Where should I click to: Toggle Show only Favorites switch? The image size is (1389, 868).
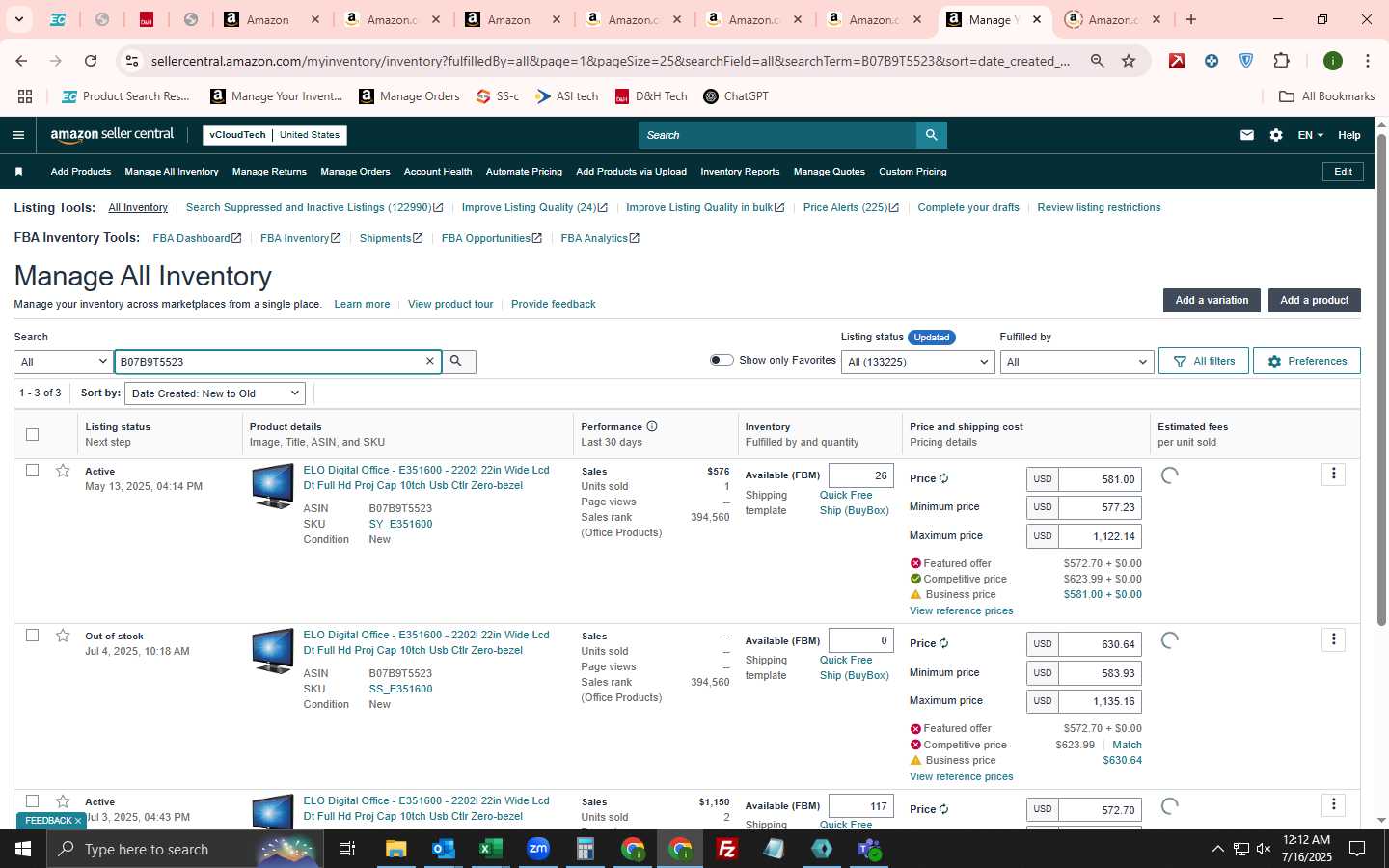coord(722,360)
